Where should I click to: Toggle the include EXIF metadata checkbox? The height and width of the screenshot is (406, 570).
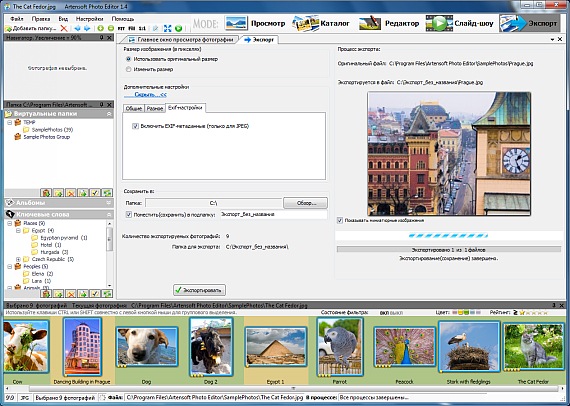(x=135, y=126)
